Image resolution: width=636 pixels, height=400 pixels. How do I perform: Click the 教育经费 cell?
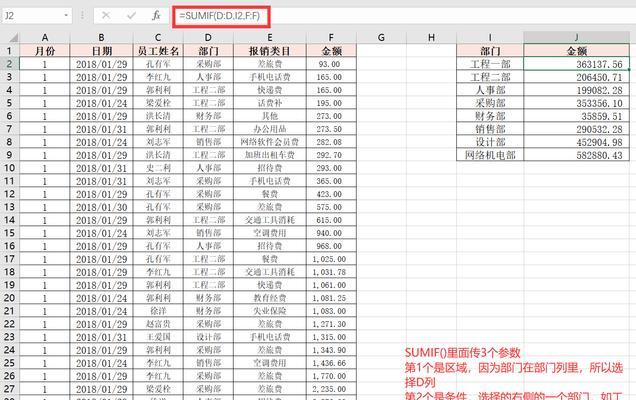270,298
